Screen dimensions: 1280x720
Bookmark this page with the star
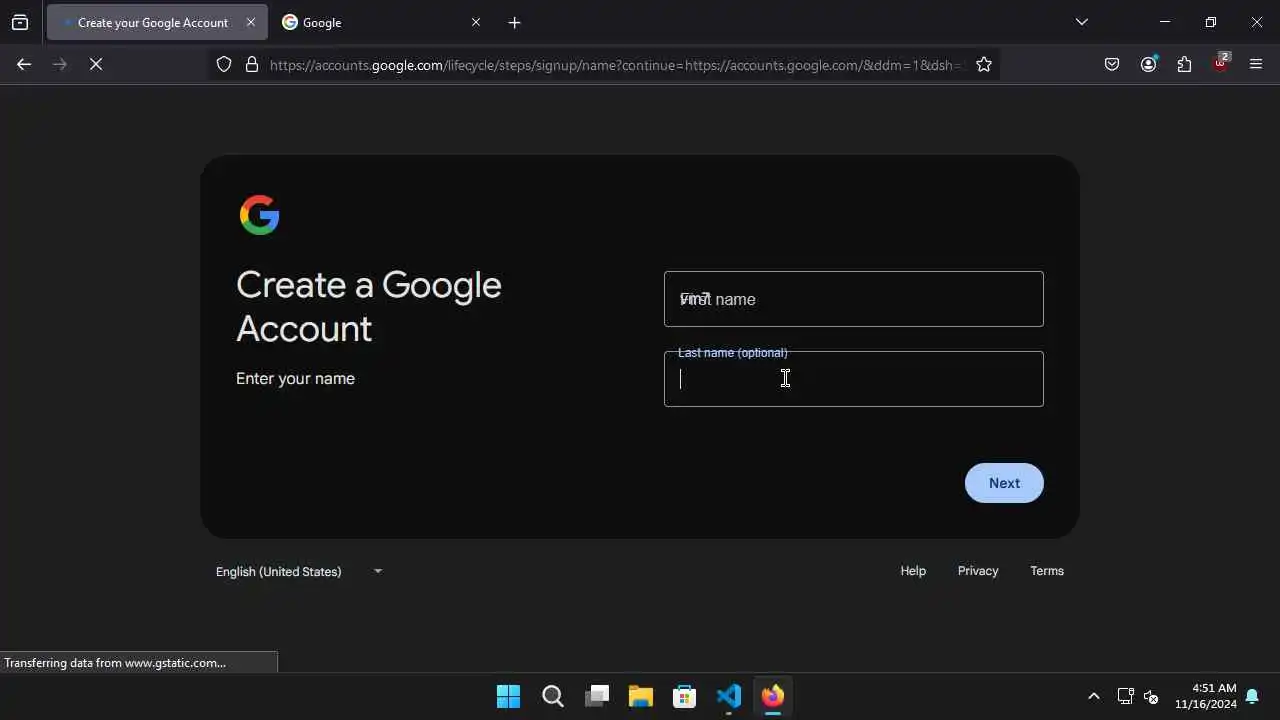[x=984, y=64]
